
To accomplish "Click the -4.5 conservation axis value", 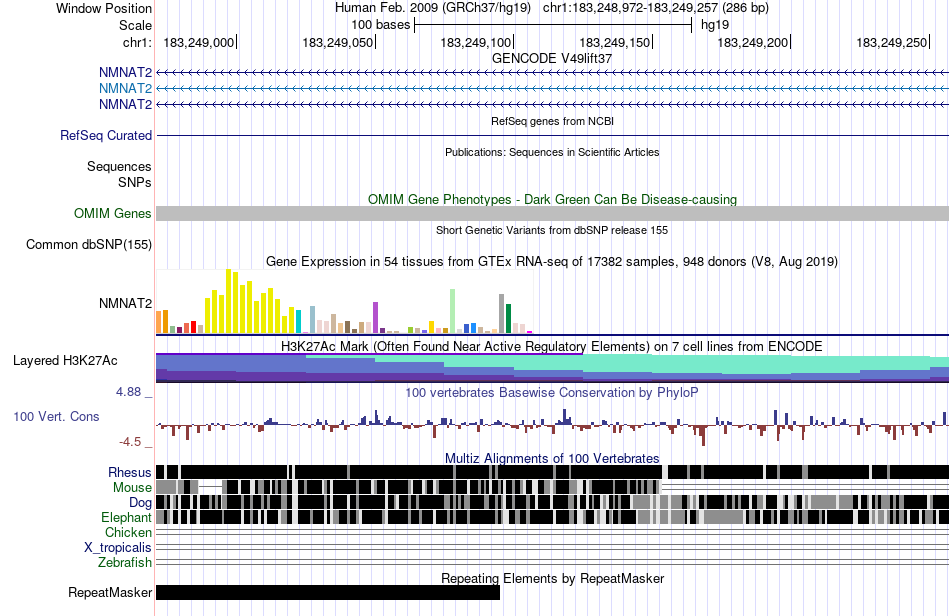I will point(130,442).
